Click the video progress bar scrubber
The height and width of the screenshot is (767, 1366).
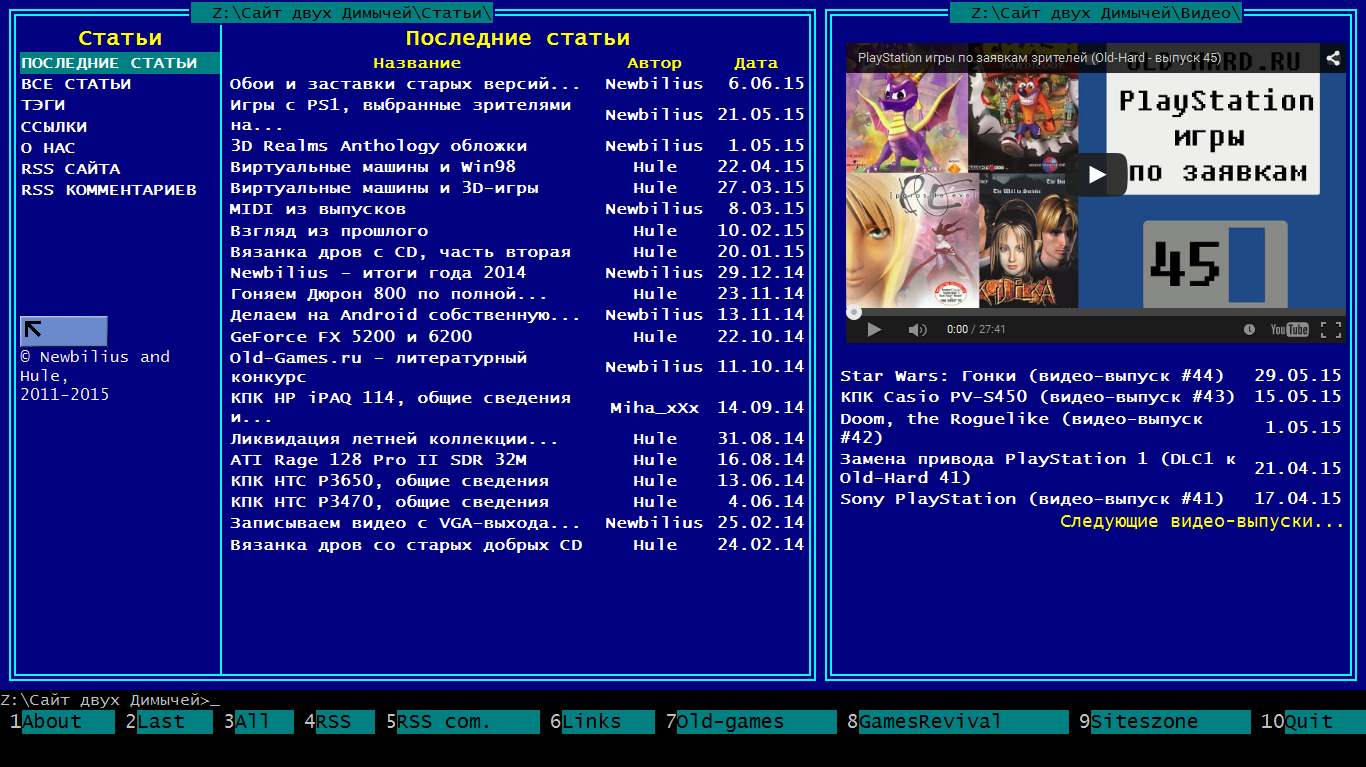coord(854,312)
